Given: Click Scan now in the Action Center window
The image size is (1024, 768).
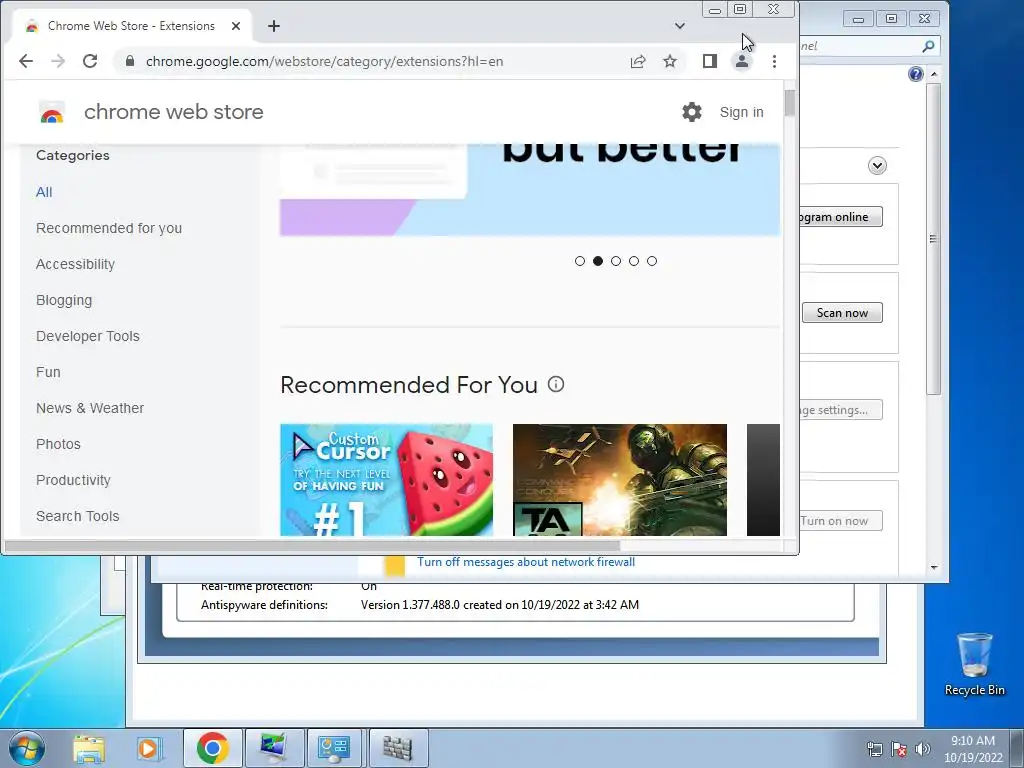Looking at the screenshot, I should tap(842, 313).
